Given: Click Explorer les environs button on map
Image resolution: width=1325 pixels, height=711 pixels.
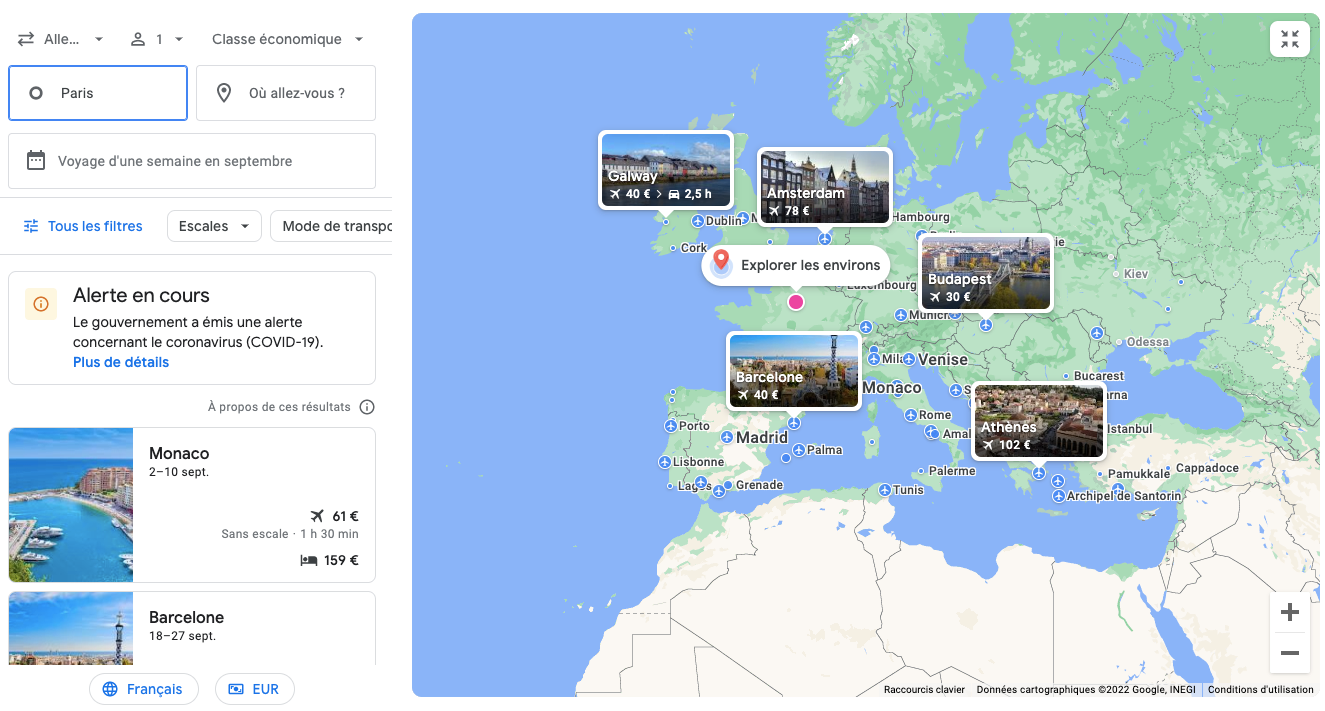Looking at the screenshot, I should coord(796,265).
